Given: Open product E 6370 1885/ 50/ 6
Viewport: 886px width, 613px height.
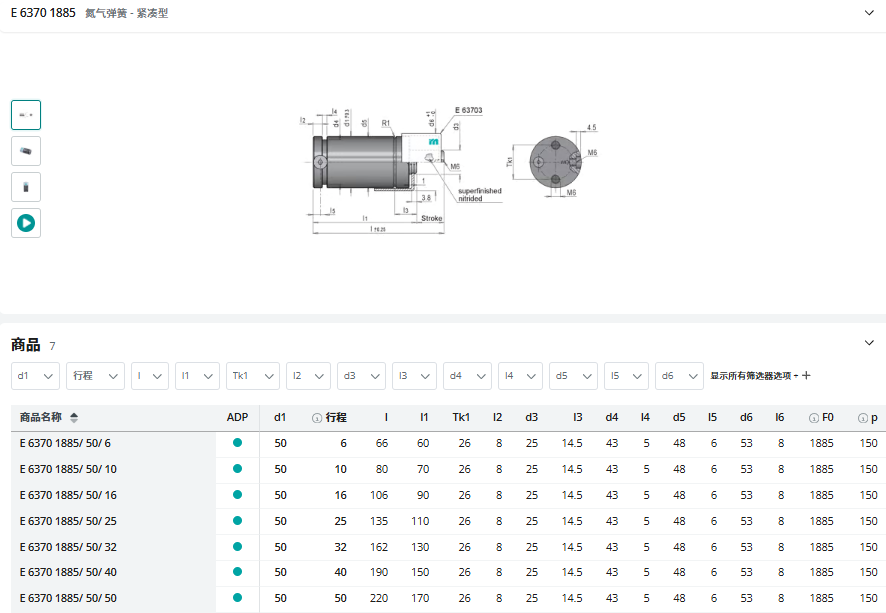Looking at the screenshot, I should point(65,444).
